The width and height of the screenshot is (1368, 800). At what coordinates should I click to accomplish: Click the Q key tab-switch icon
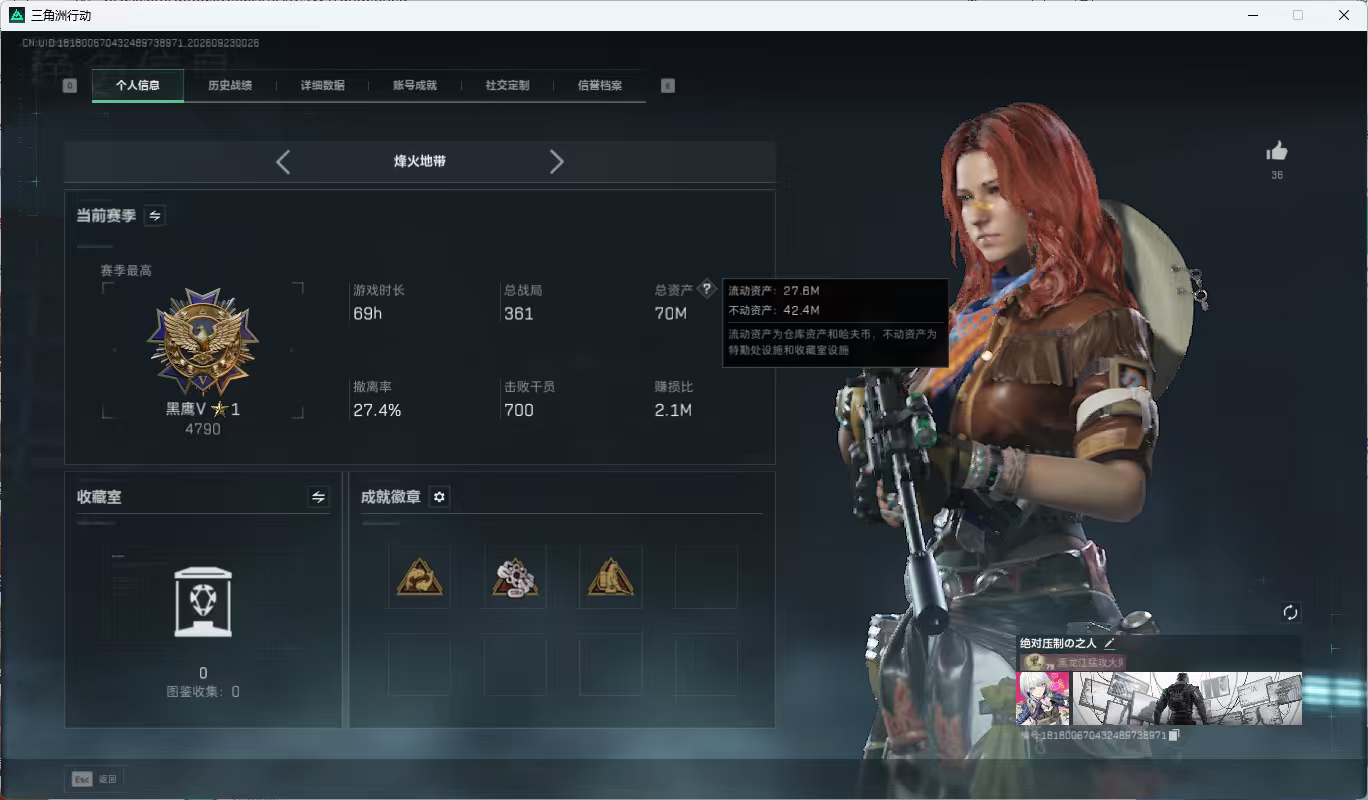69,86
